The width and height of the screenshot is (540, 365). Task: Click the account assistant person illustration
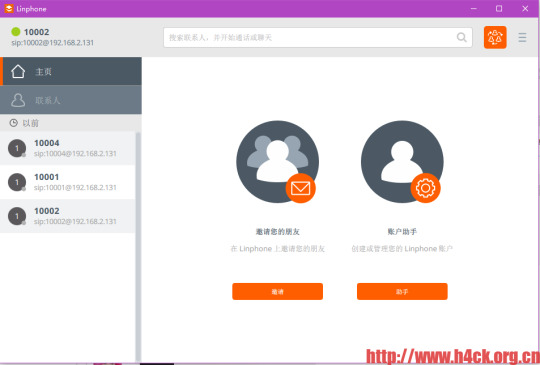click(x=402, y=161)
